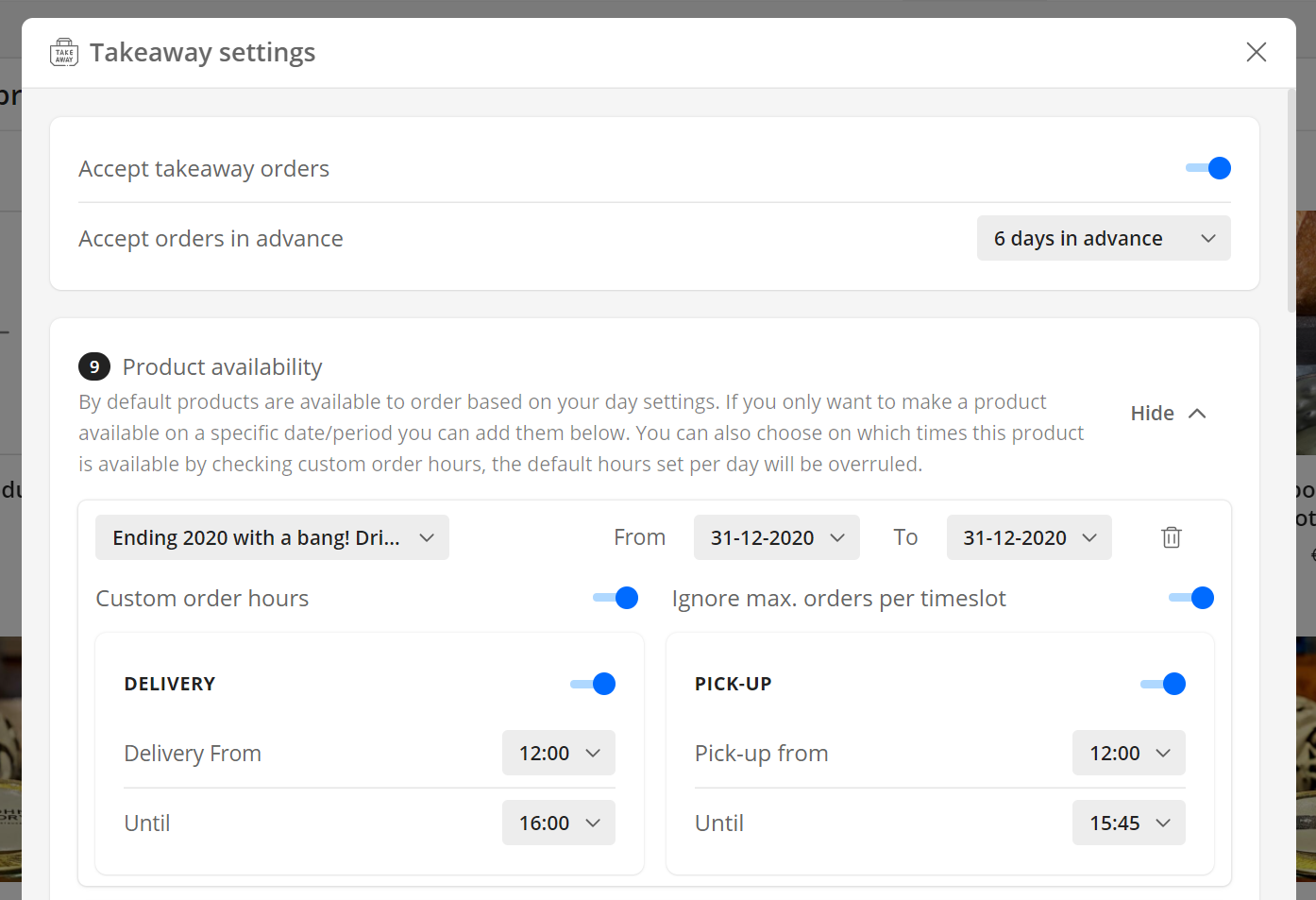The image size is (1316, 900).
Task: Open the product selector 'Ending 2020 with a bang'
Action: tap(272, 537)
